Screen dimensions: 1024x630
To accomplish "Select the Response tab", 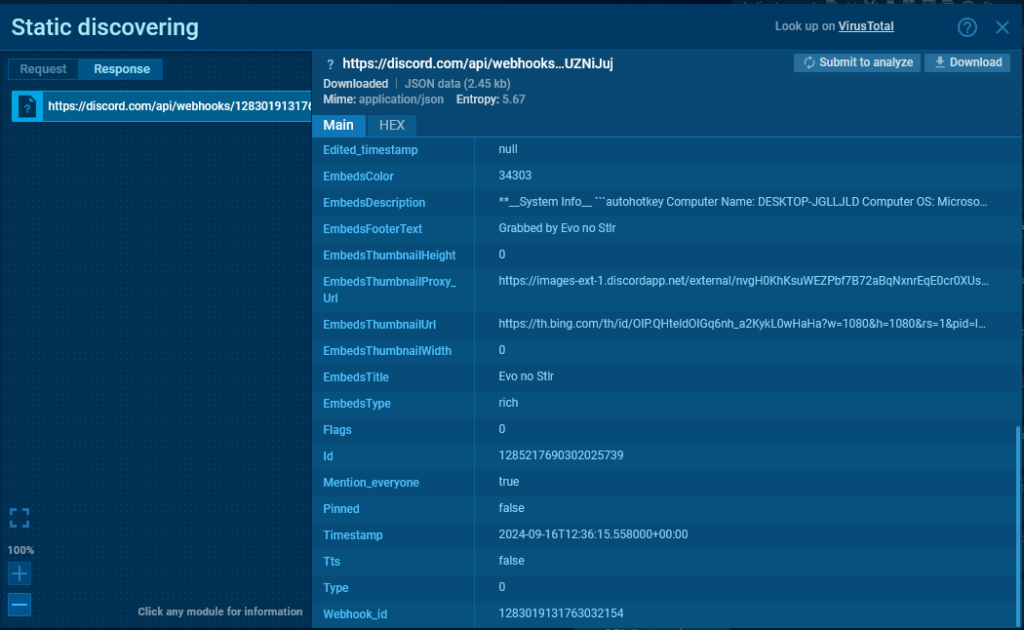I will point(121,69).
